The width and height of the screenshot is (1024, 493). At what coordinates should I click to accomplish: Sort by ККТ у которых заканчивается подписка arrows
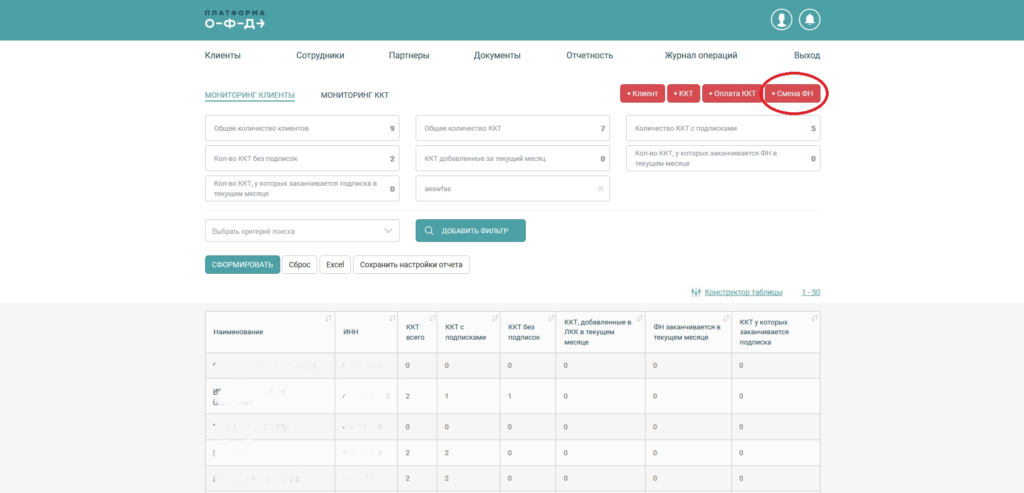tap(814, 318)
